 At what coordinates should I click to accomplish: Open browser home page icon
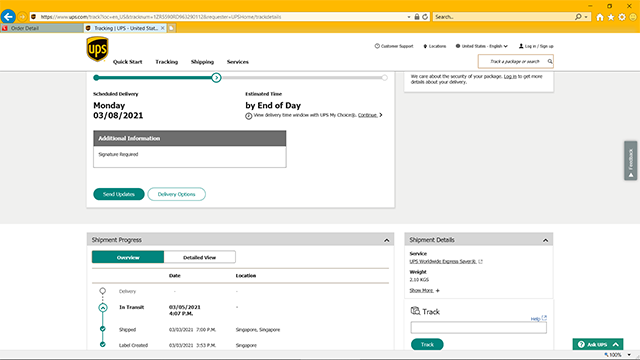coord(600,17)
